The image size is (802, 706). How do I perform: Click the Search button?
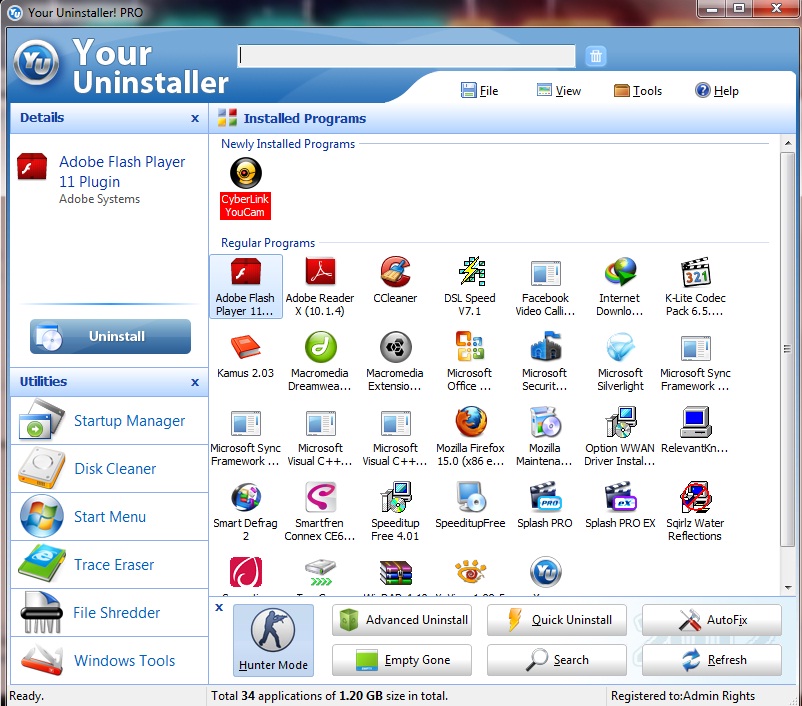tap(556, 660)
